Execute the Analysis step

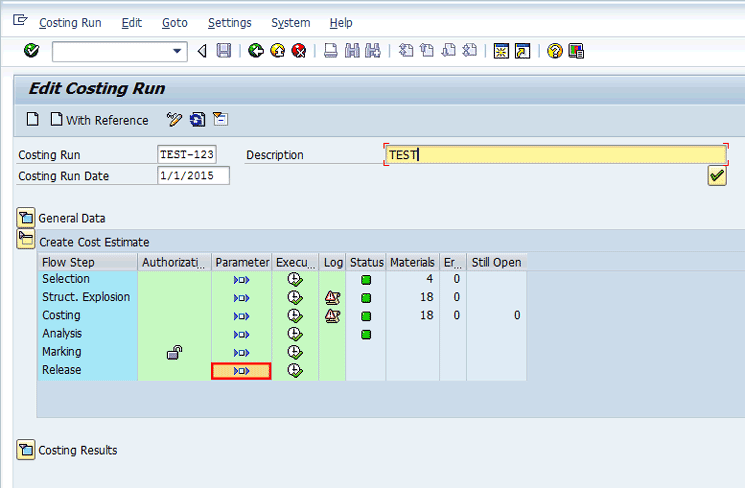295,334
